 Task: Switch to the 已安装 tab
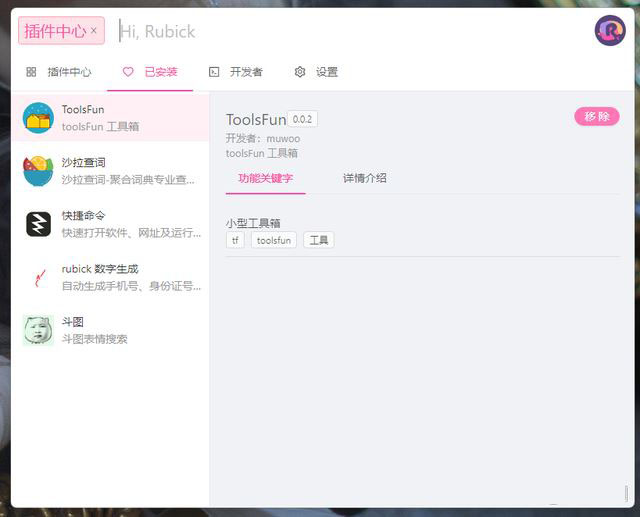[x=150, y=72]
